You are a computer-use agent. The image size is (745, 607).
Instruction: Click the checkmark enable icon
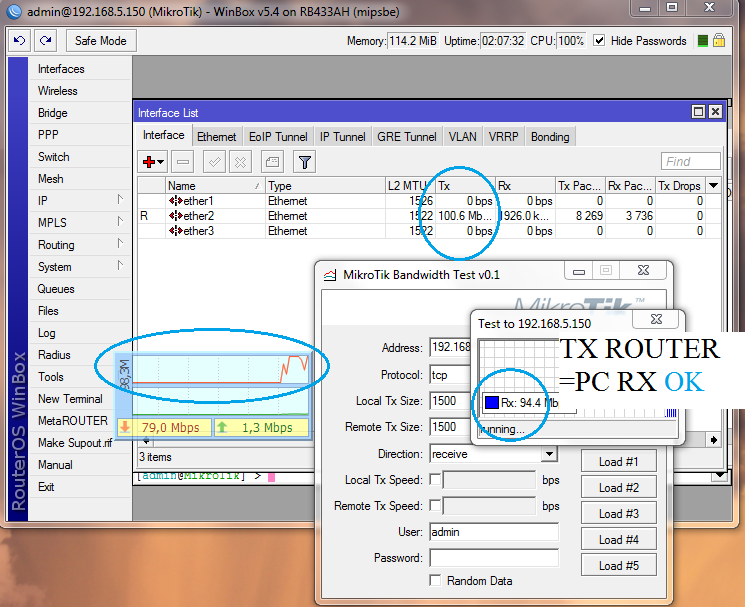(x=214, y=162)
